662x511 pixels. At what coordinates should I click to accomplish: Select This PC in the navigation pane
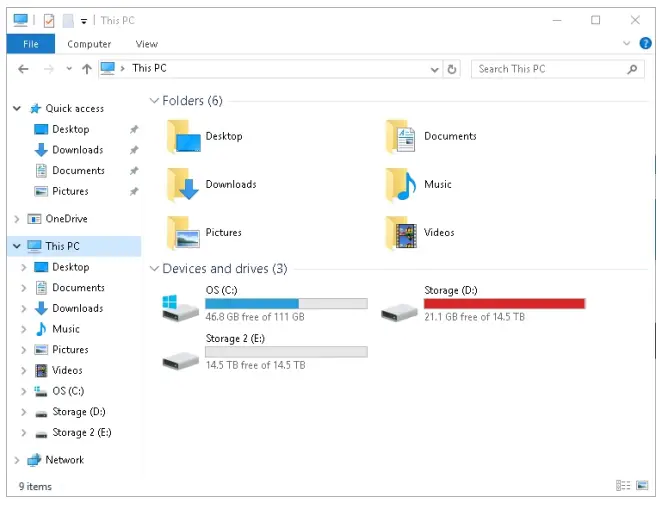point(62,246)
